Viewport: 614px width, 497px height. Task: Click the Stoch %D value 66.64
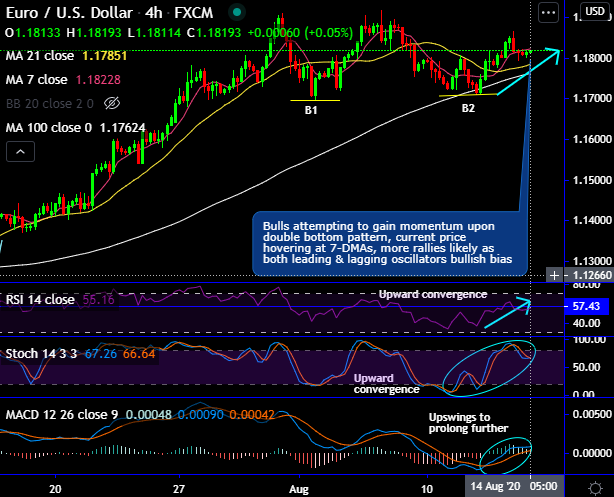(x=139, y=354)
